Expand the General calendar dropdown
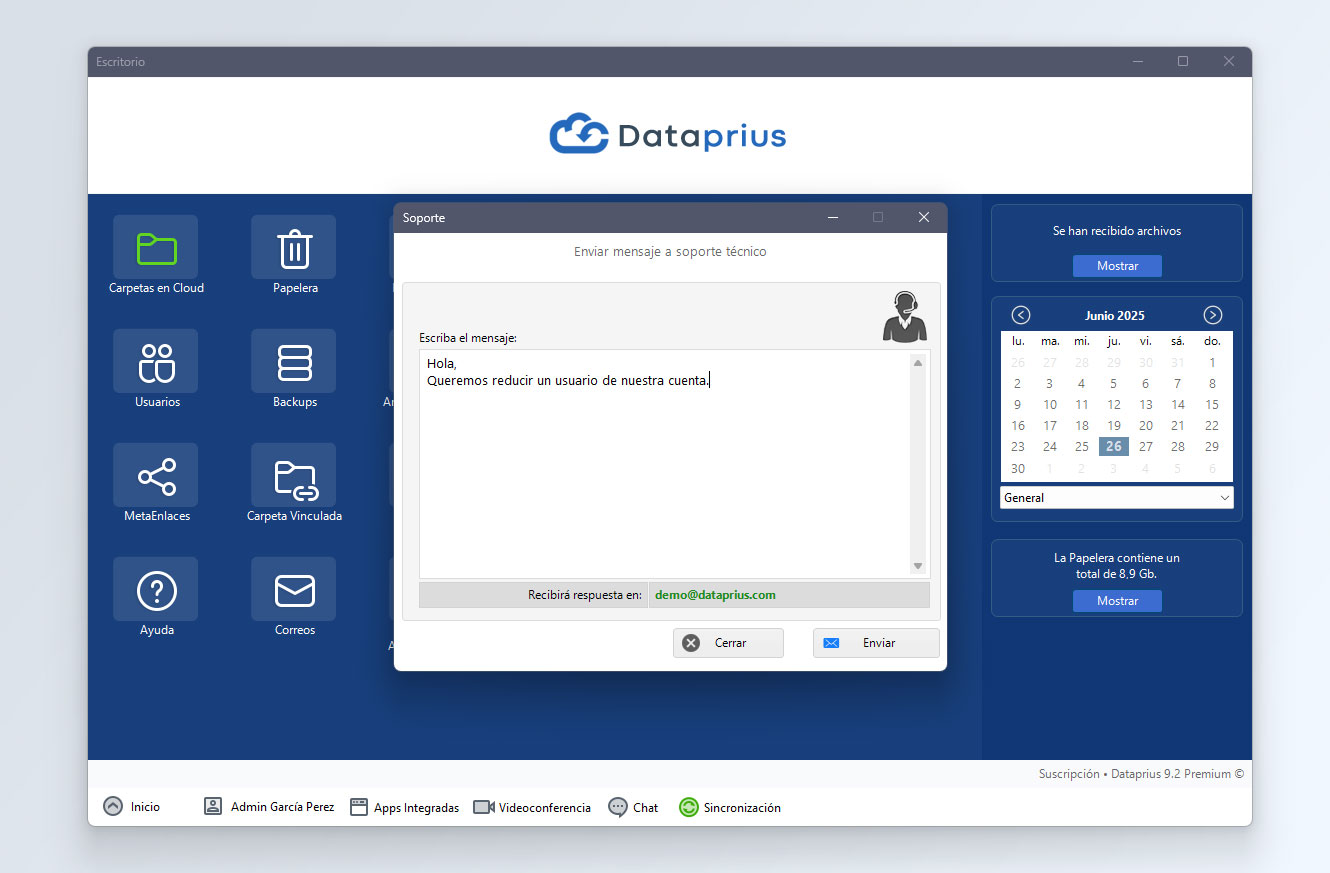The height and width of the screenshot is (873, 1330). [x=1116, y=497]
